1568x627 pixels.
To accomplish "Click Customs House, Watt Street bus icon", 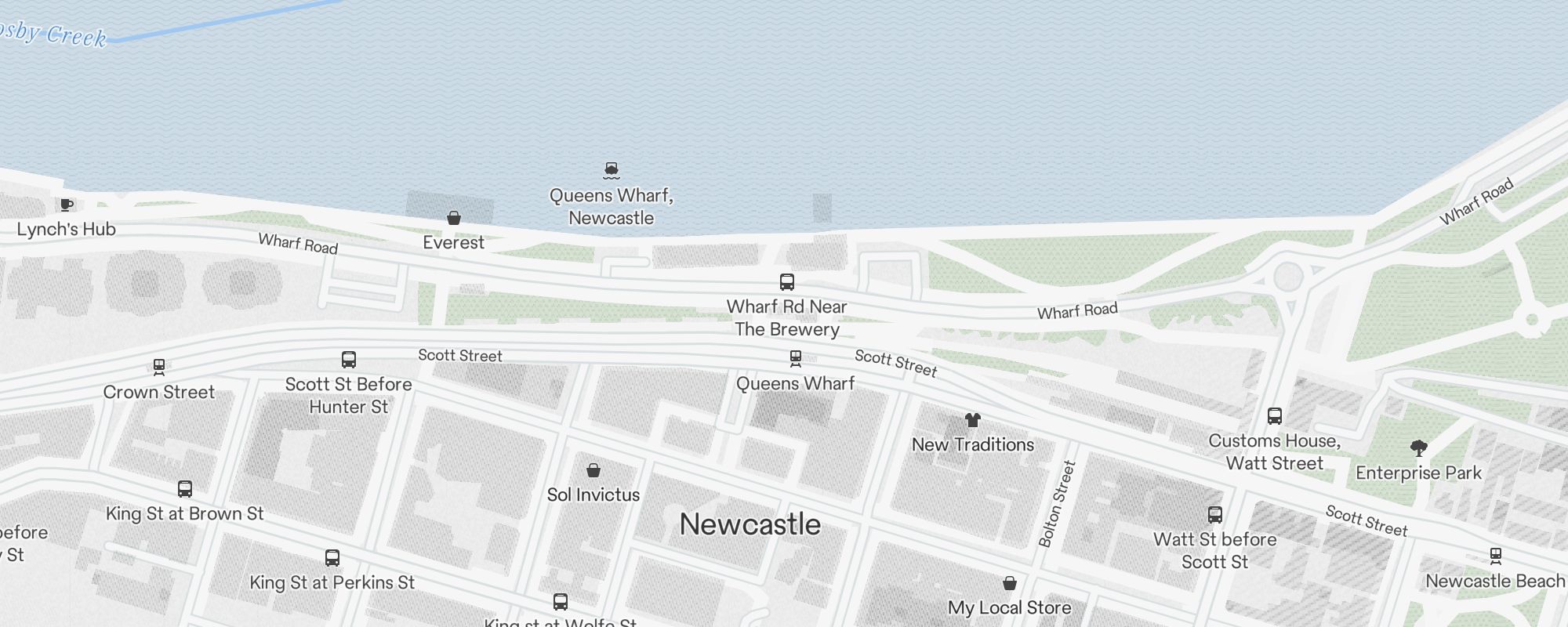I will (x=1275, y=415).
